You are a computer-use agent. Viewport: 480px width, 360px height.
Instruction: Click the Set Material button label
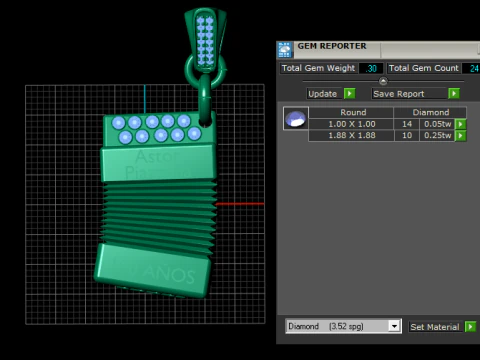(436, 327)
